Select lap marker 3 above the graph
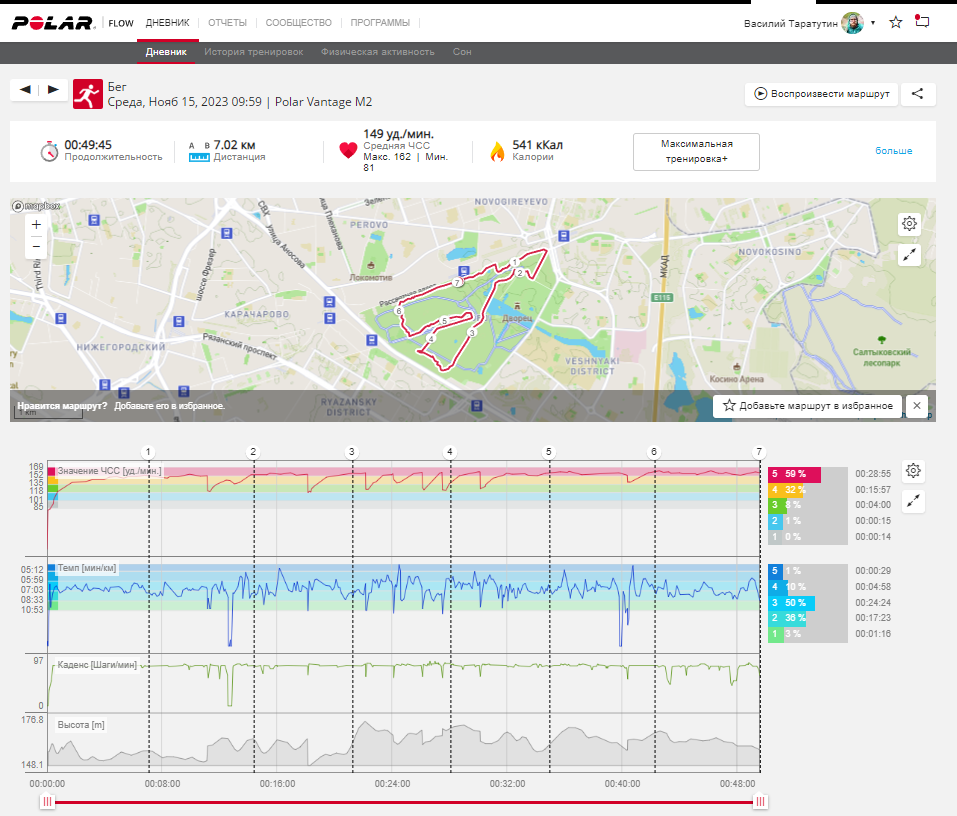The width and height of the screenshot is (957, 816). point(352,452)
